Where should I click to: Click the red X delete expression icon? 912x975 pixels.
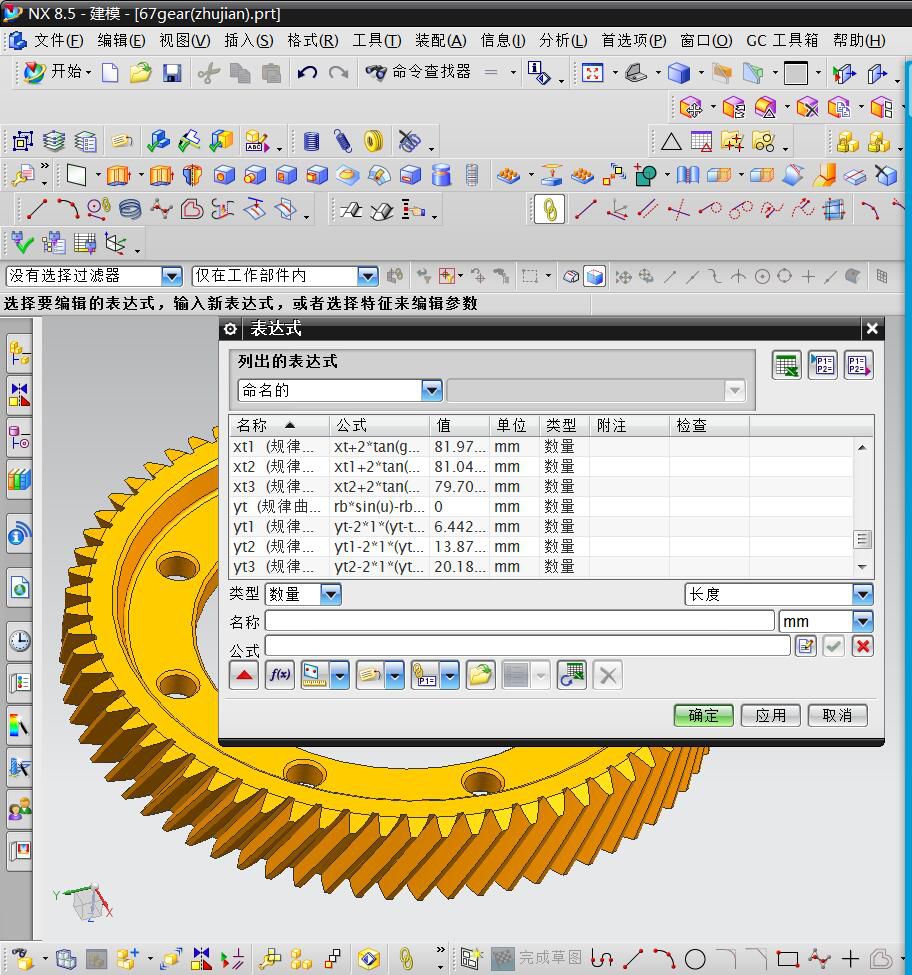(863, 646)
